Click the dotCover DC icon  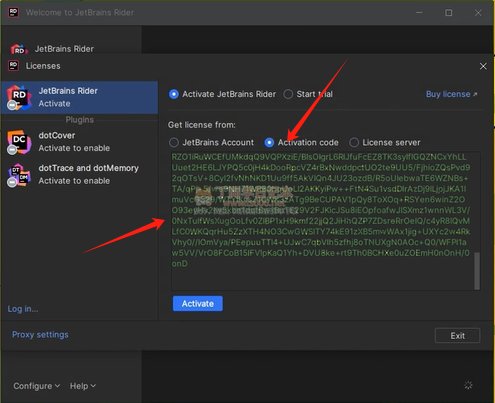19,142
